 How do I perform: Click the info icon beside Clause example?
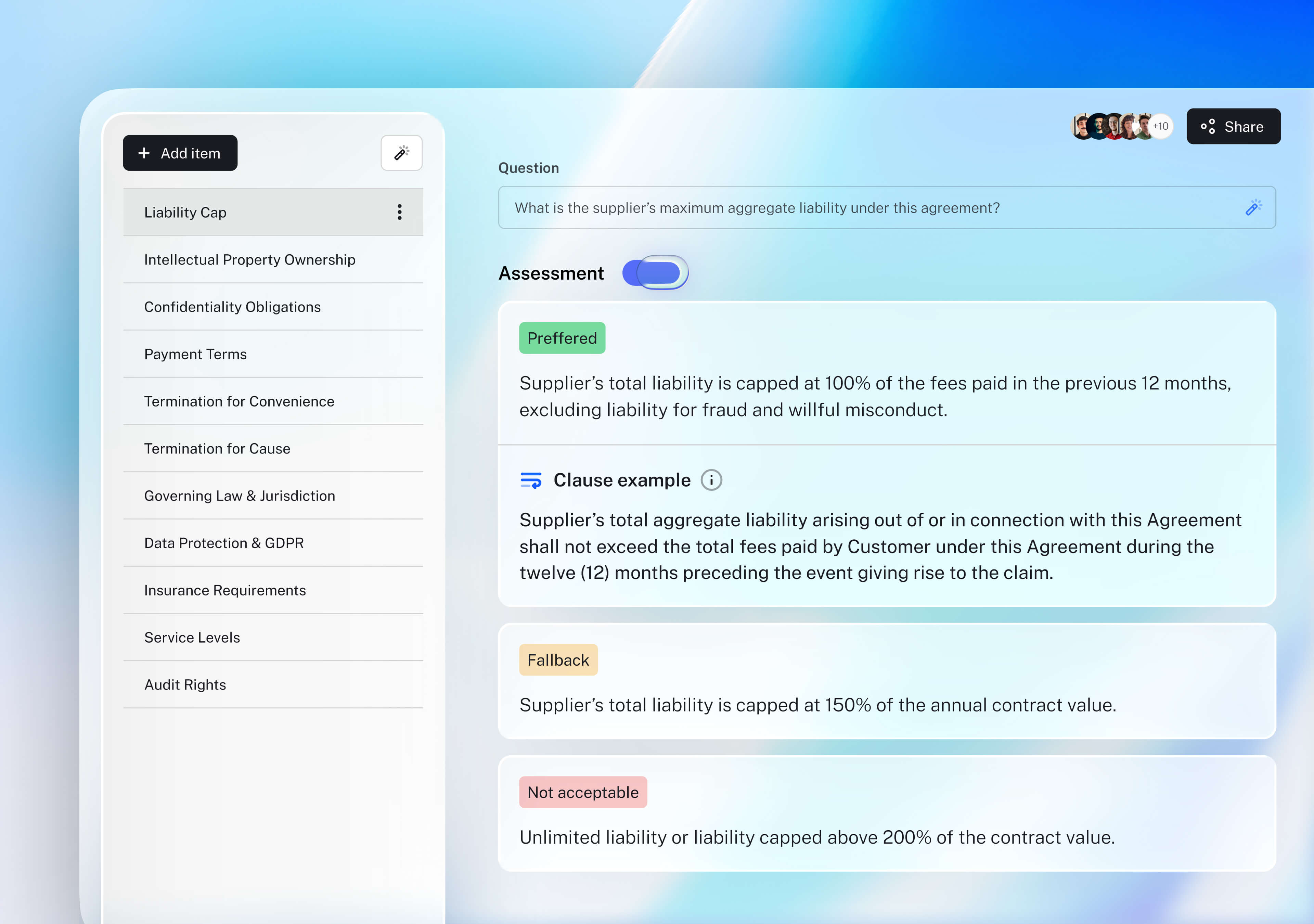[711, 480]
